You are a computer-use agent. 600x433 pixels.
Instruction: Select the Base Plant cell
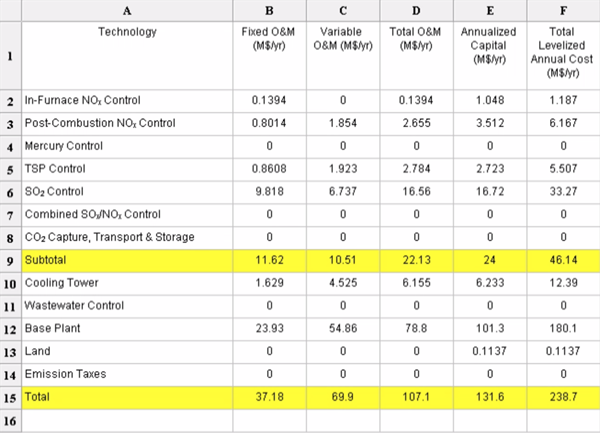click(127, 329)
